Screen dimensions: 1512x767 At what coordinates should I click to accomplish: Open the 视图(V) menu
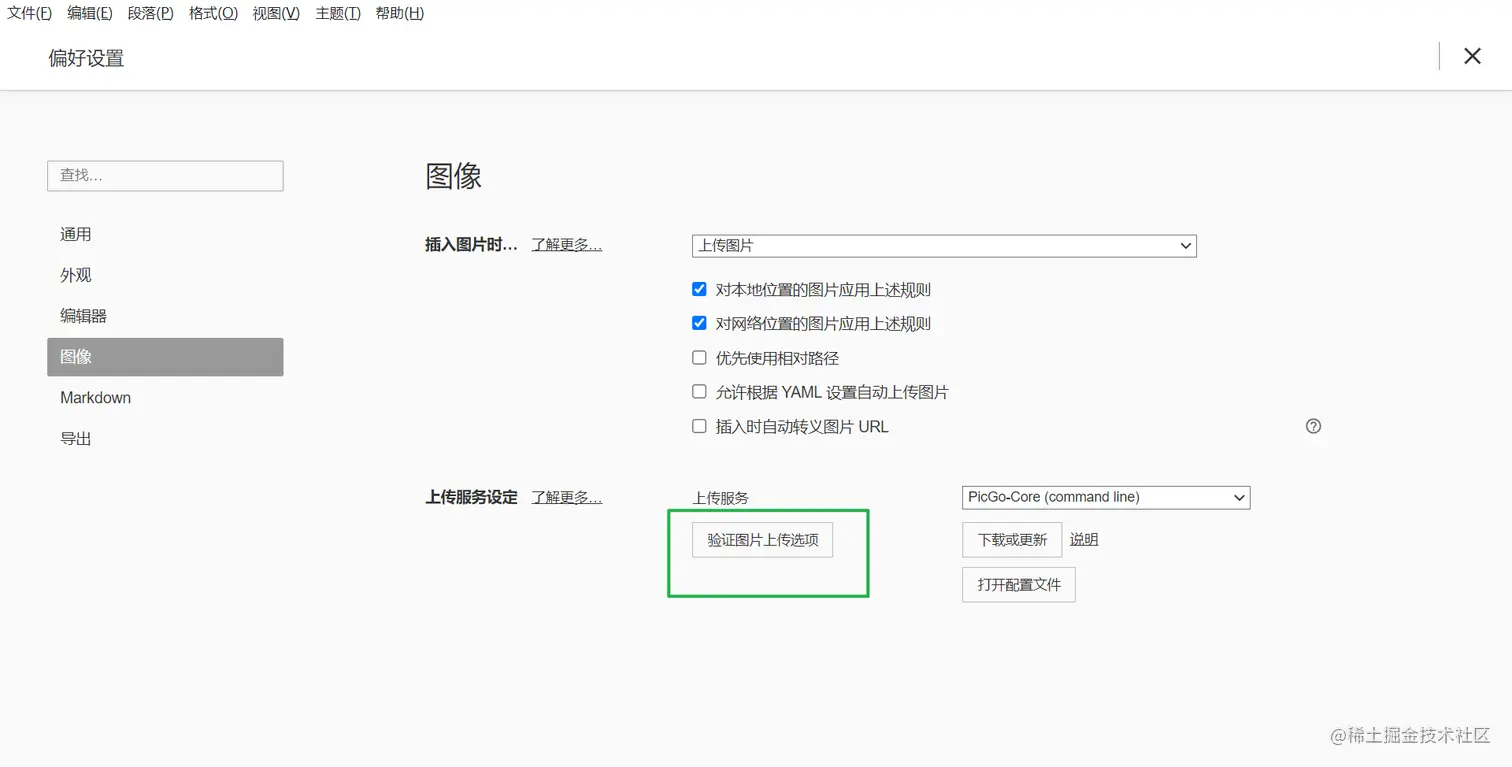276,13
